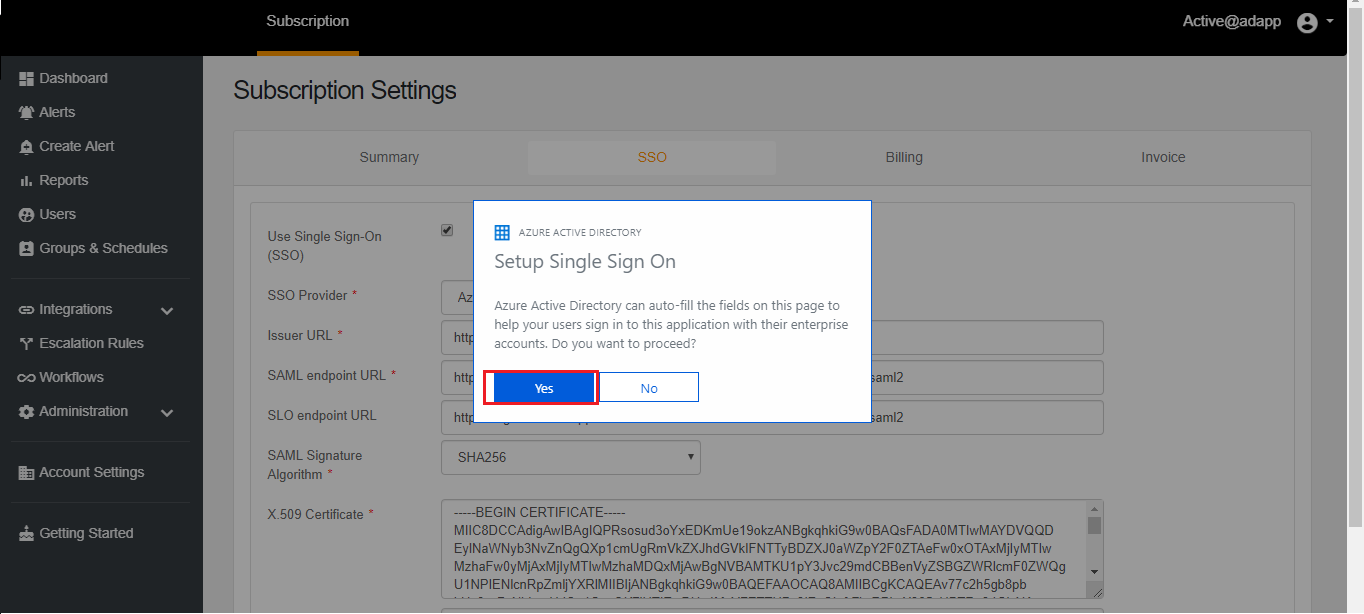Switch to the Invoice tab

(x=1163, y=157)
